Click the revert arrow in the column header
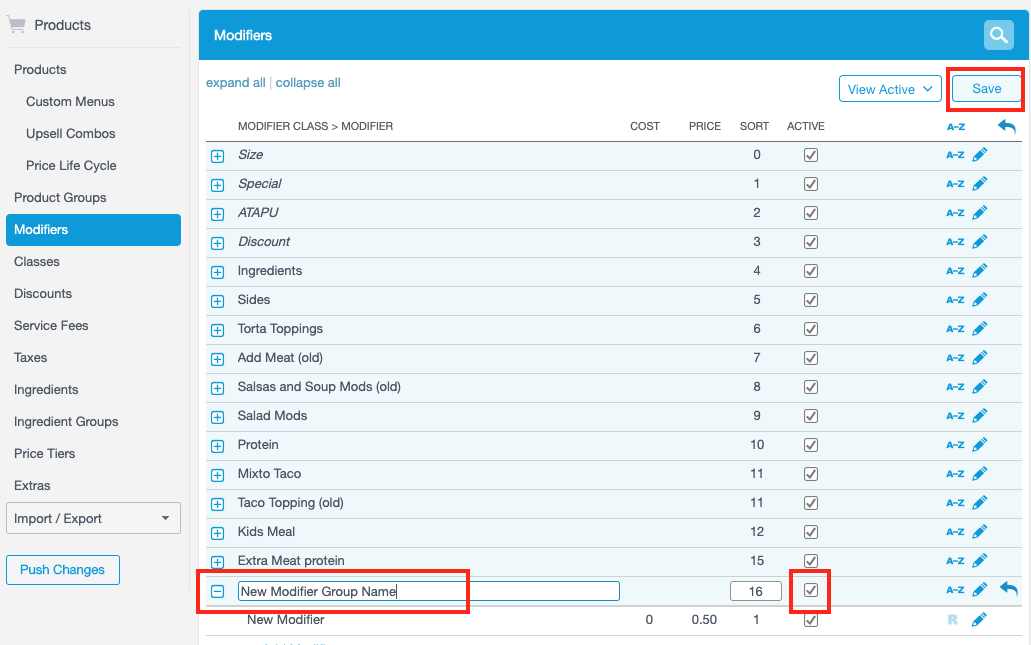 (x=1007, y=126)
